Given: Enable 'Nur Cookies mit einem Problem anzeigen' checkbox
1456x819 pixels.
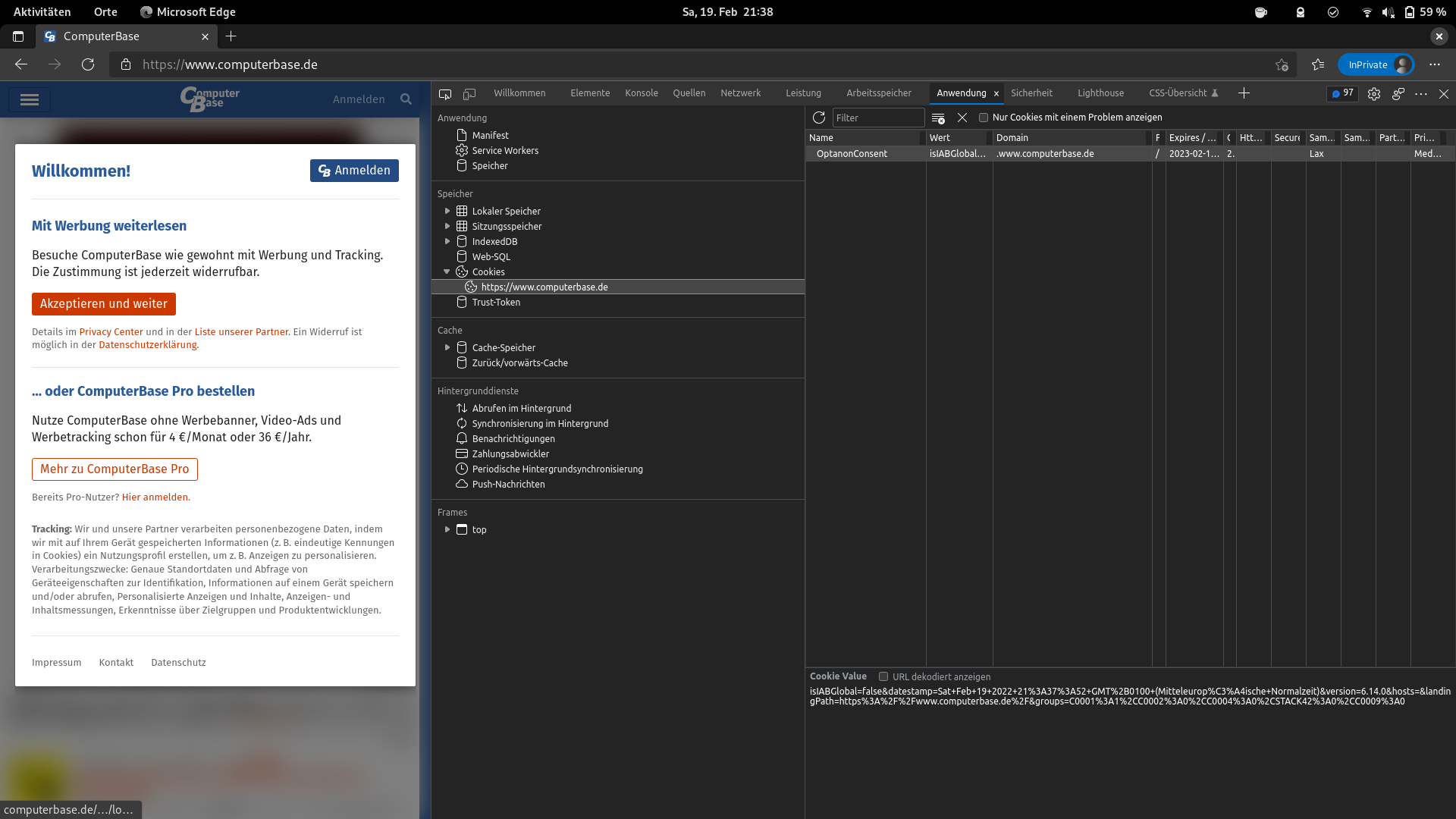Looking at the screenshot, I should coord(984,118).
